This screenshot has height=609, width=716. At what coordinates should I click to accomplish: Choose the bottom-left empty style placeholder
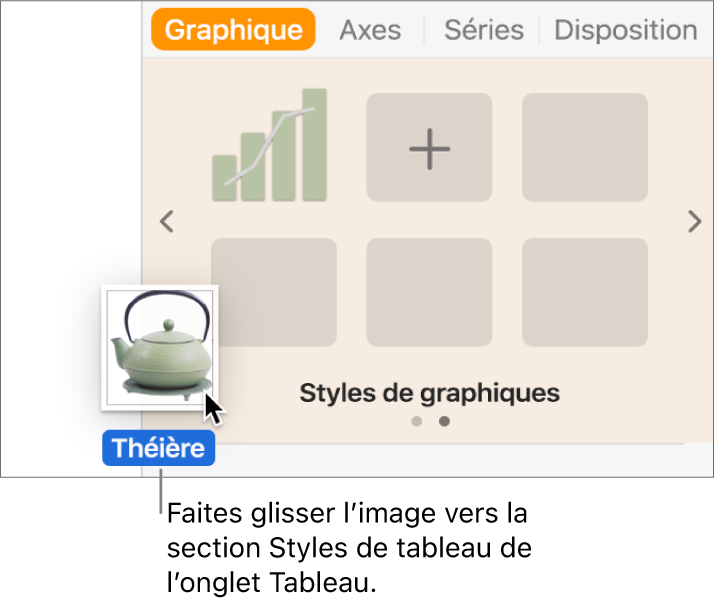tap(274, 291)
